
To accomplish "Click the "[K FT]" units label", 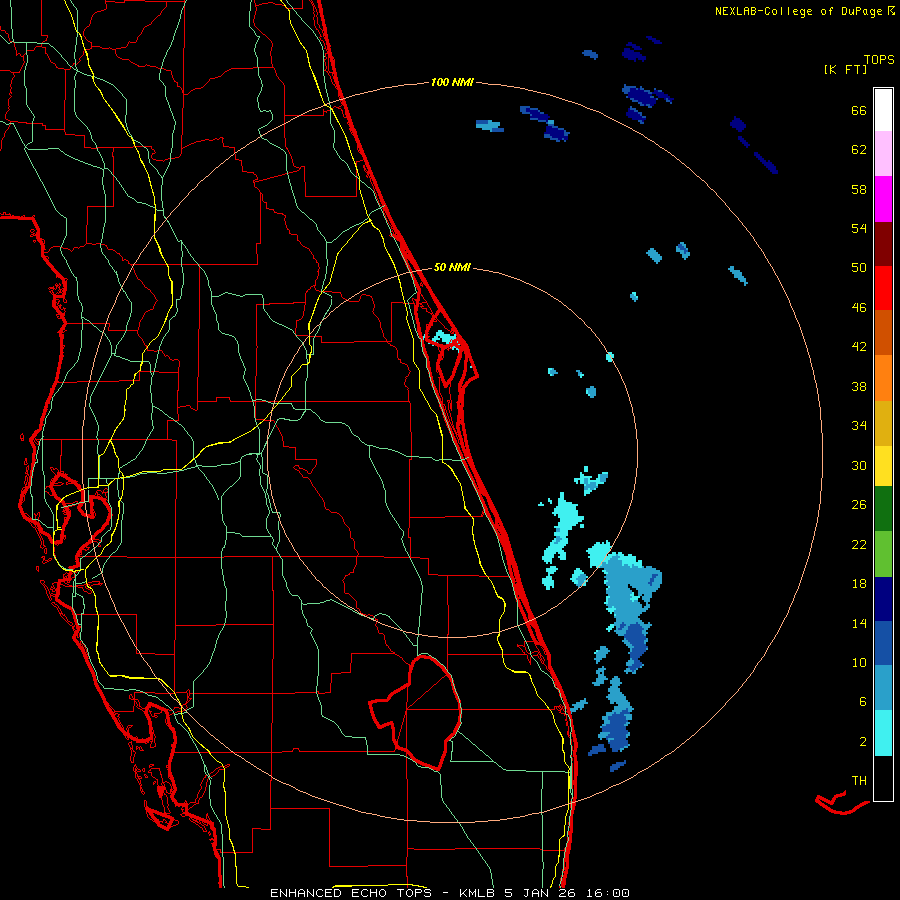I will tap(845, 69).
